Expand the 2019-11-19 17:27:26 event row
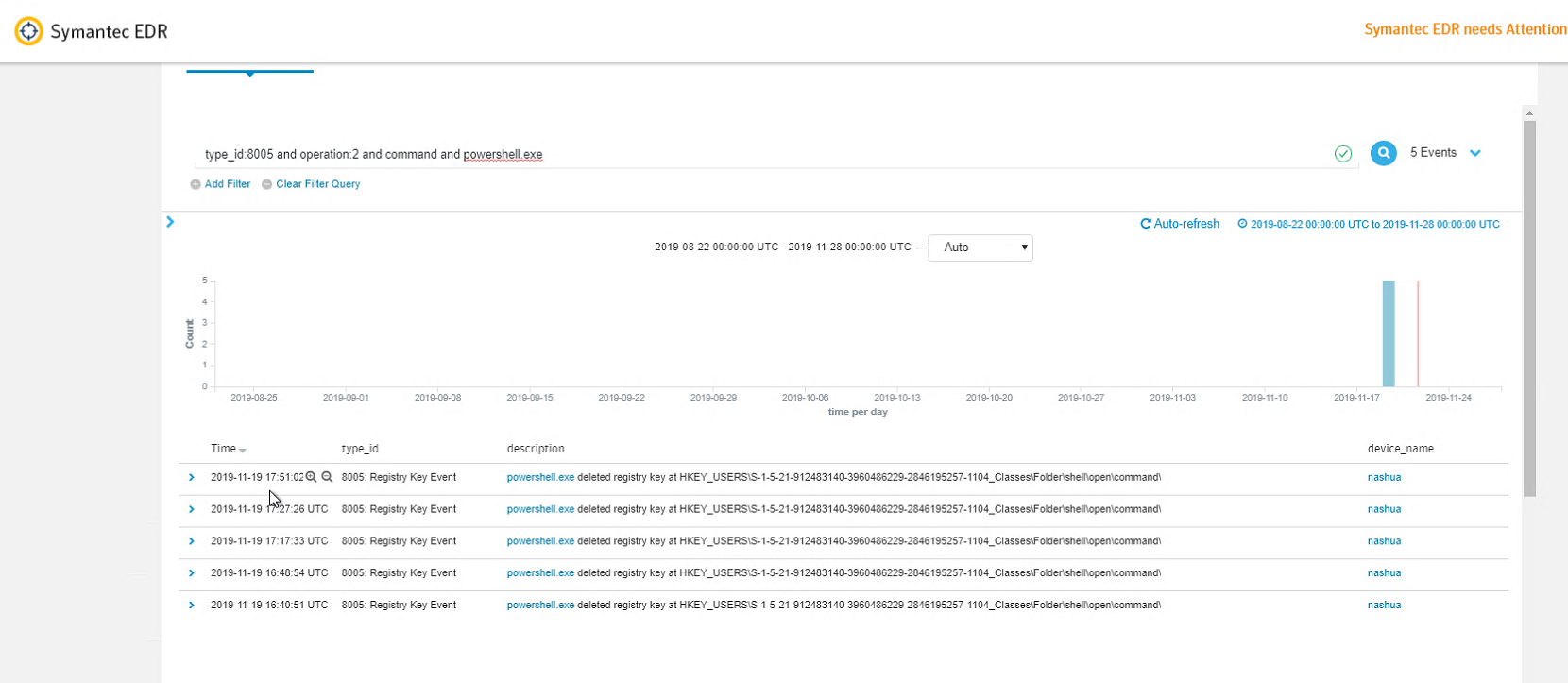The width and height of the screenshot is (1568, 683). click(x=191, y=509)
